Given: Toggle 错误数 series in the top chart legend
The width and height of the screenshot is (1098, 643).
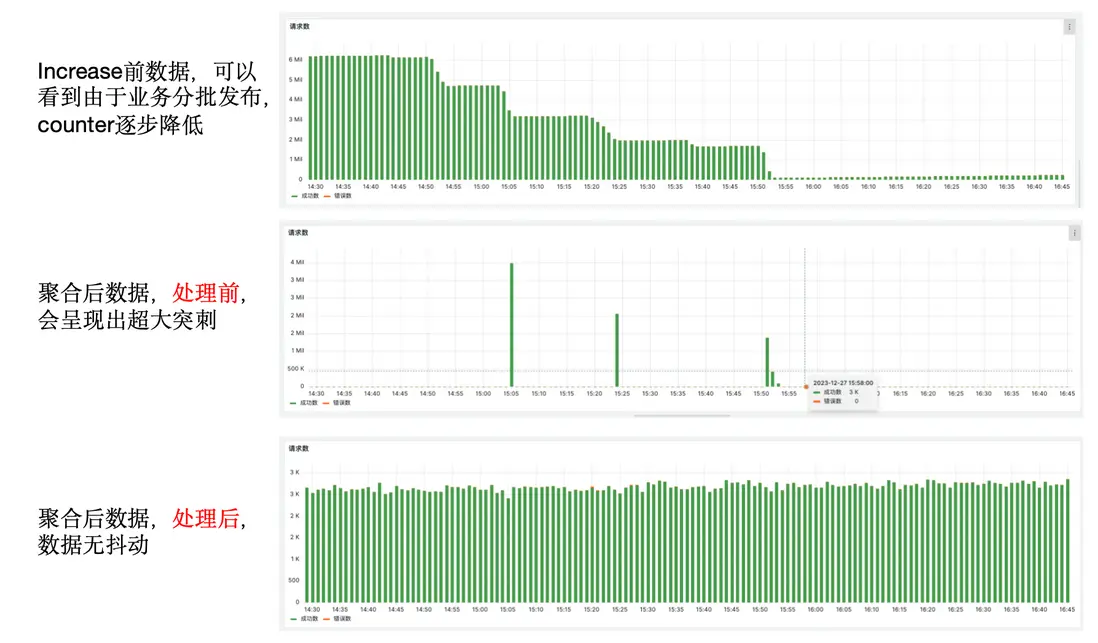Looking at the screenshot, I should coord(338,196).
